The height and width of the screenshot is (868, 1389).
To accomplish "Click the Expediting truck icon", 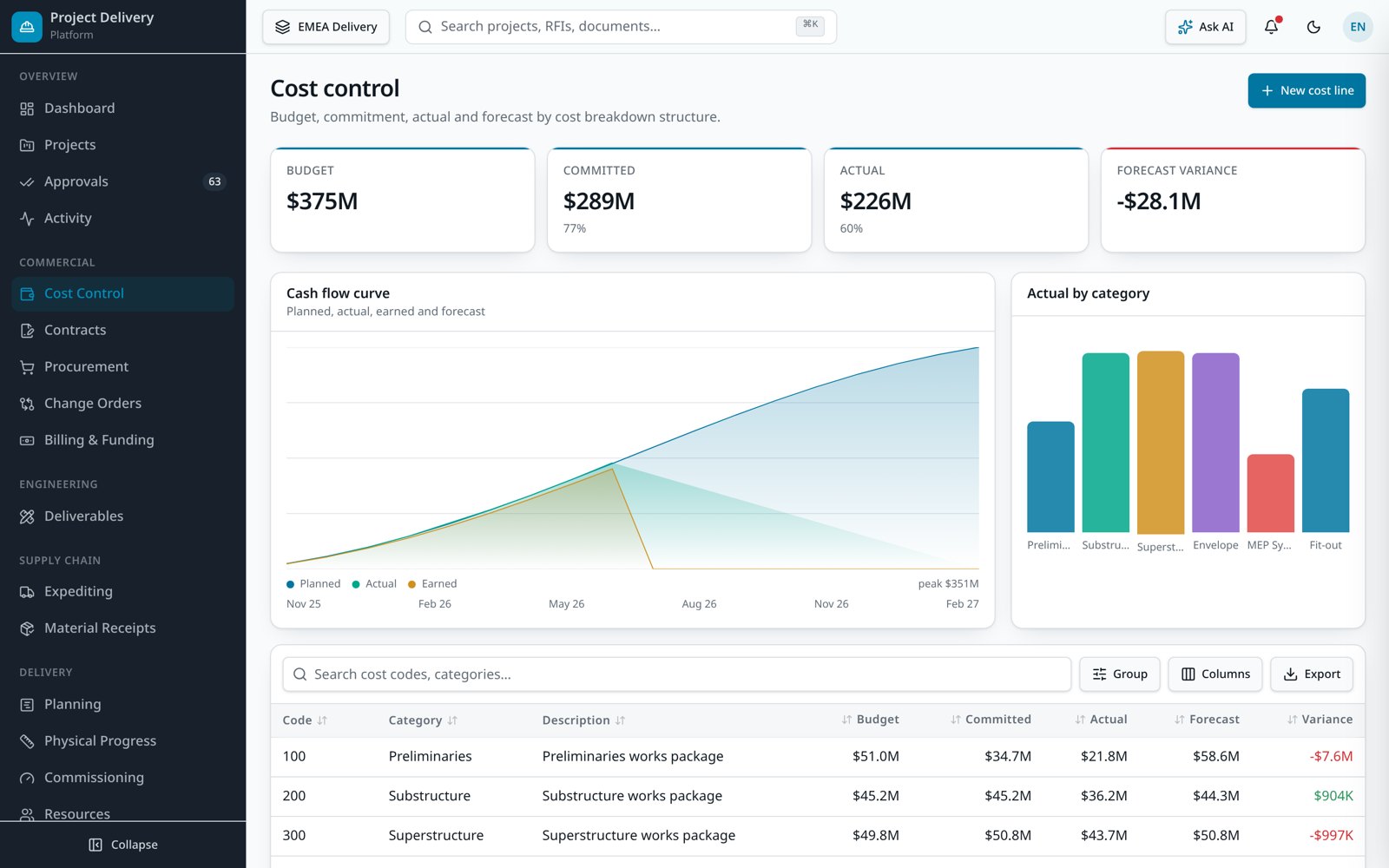I will [x=27, y=592].
